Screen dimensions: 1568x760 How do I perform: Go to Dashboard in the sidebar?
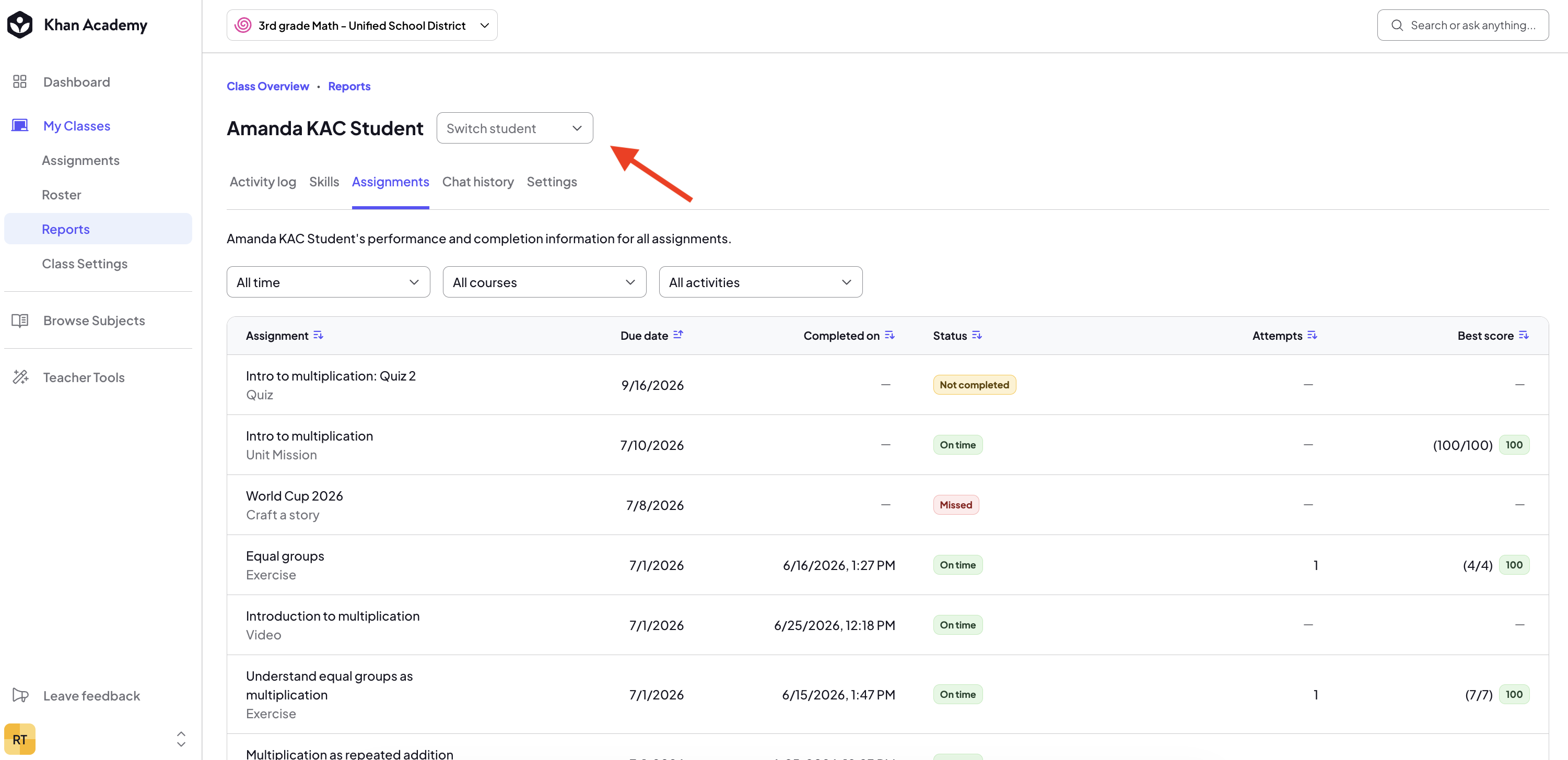[77, 81]
